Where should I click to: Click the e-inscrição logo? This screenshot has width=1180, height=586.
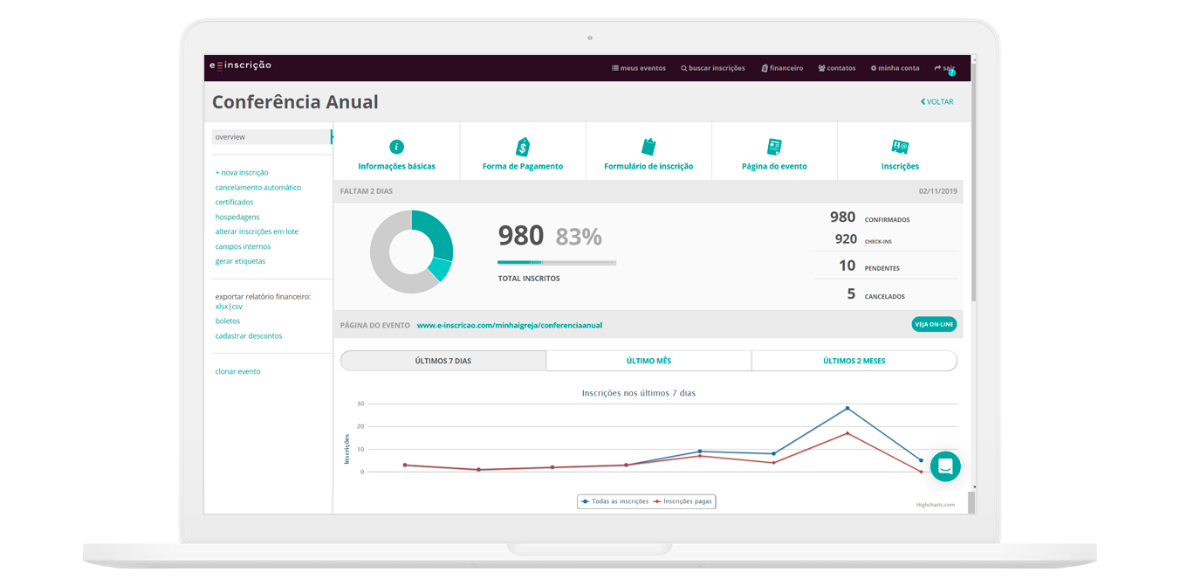240,65
